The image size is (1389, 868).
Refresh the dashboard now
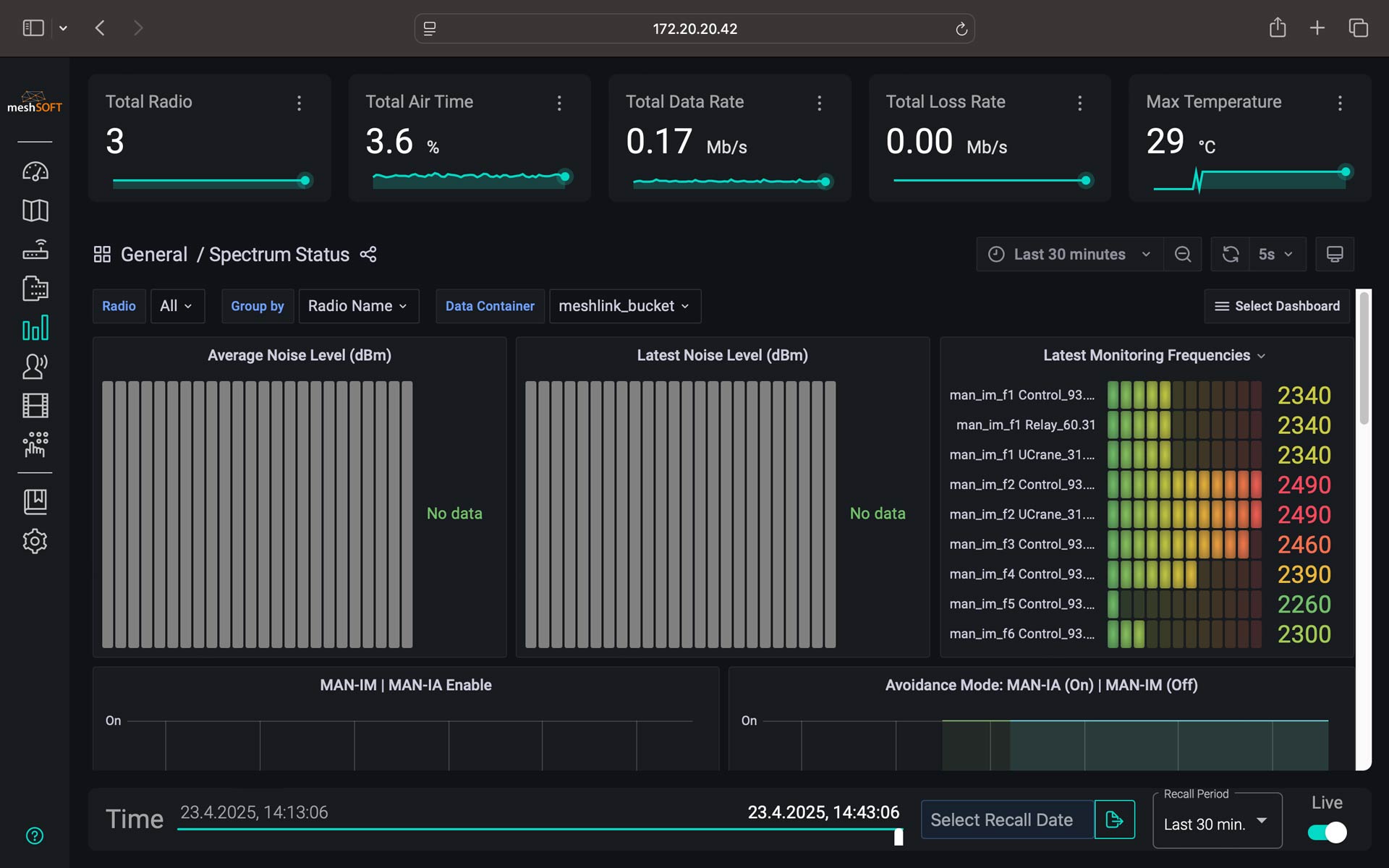click(1231, 255)
